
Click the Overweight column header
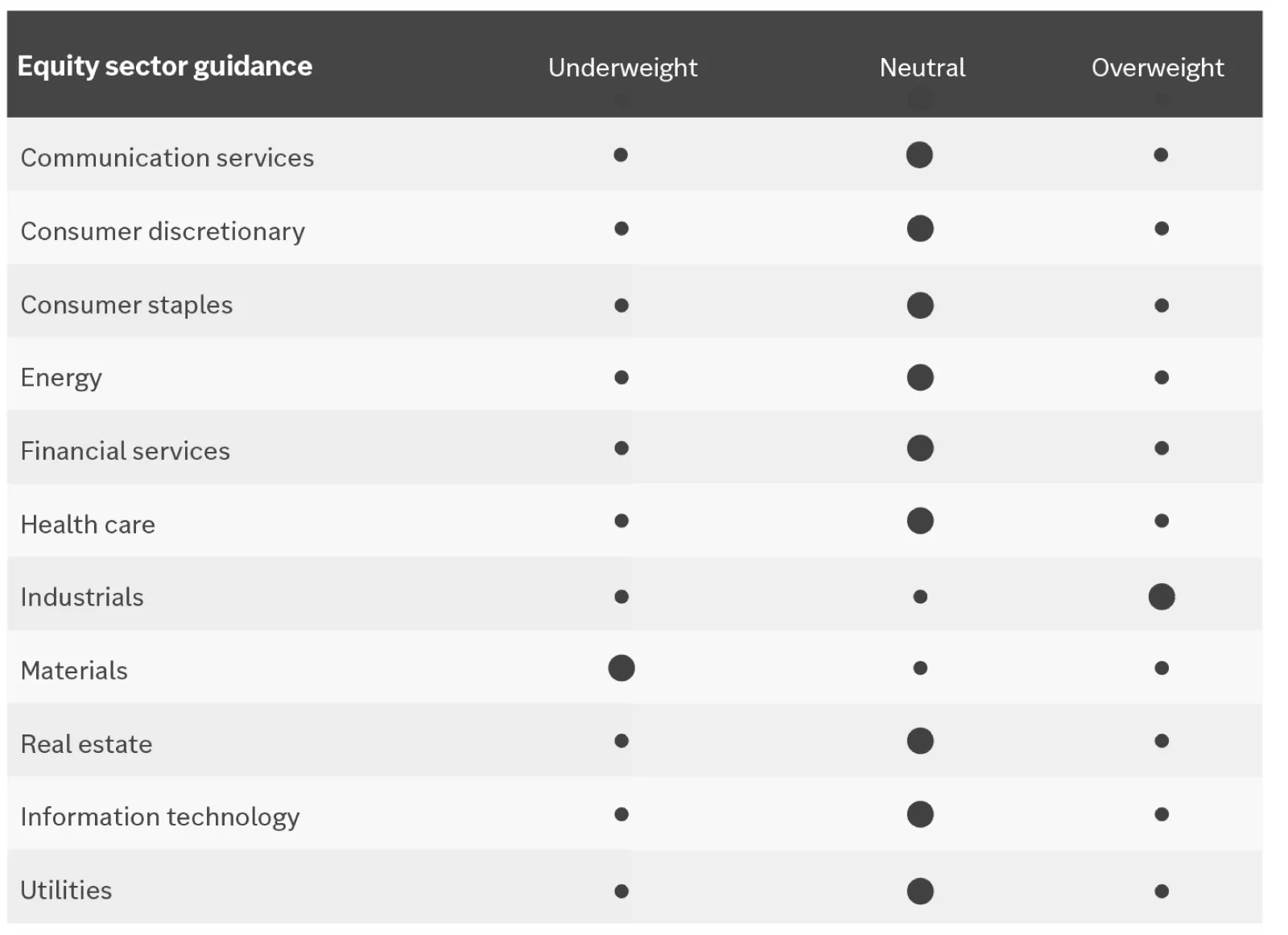tap(1157, 68)
